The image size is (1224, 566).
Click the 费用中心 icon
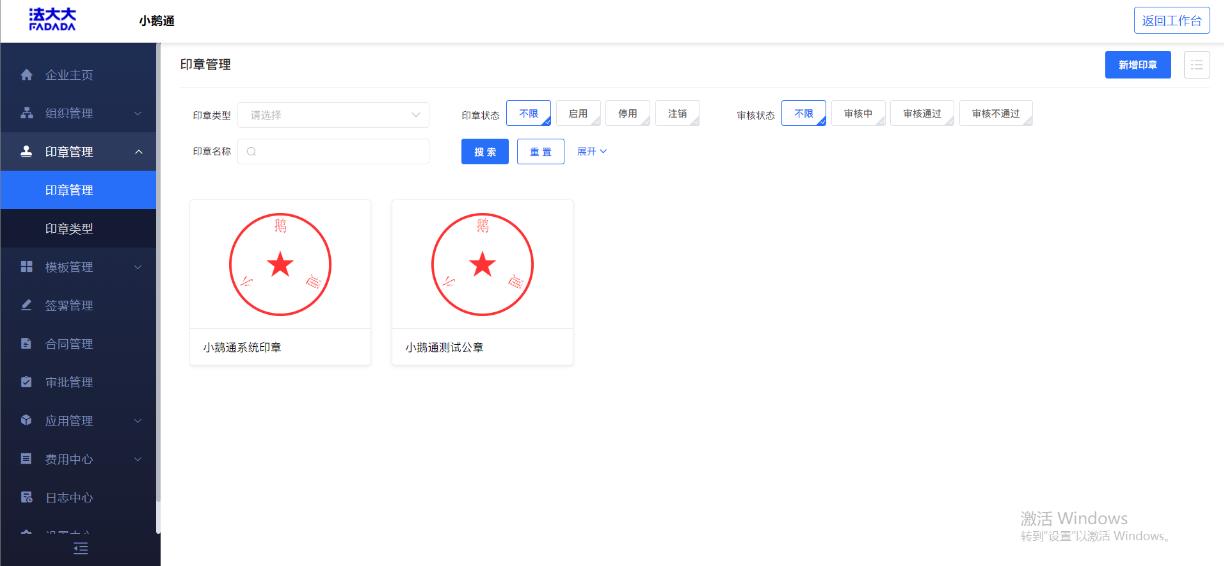(x=27, y=459)
